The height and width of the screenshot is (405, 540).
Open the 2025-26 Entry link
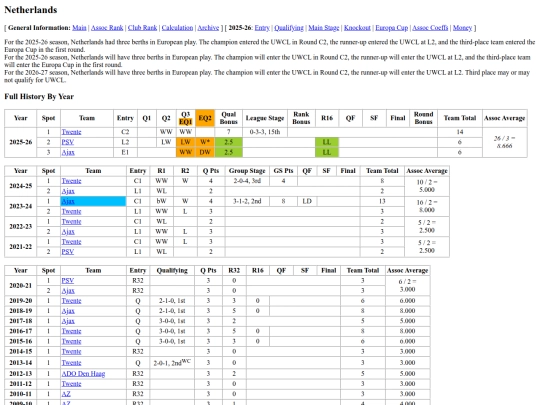pyautogui.click(x=262, y=28)
